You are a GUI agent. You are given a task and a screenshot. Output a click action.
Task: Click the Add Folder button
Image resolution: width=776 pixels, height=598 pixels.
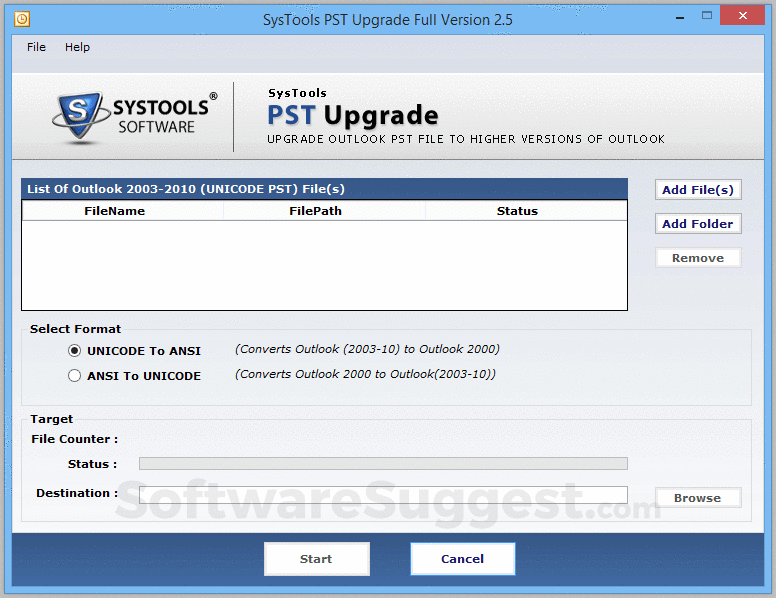698,224
